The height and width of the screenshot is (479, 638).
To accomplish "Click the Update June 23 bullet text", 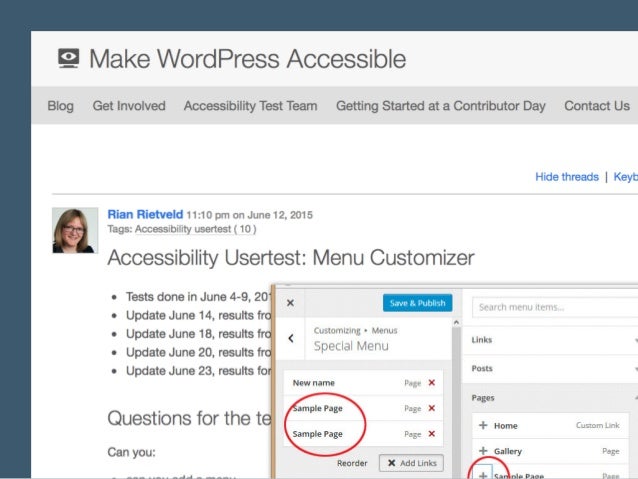I will tap(199, 371).
